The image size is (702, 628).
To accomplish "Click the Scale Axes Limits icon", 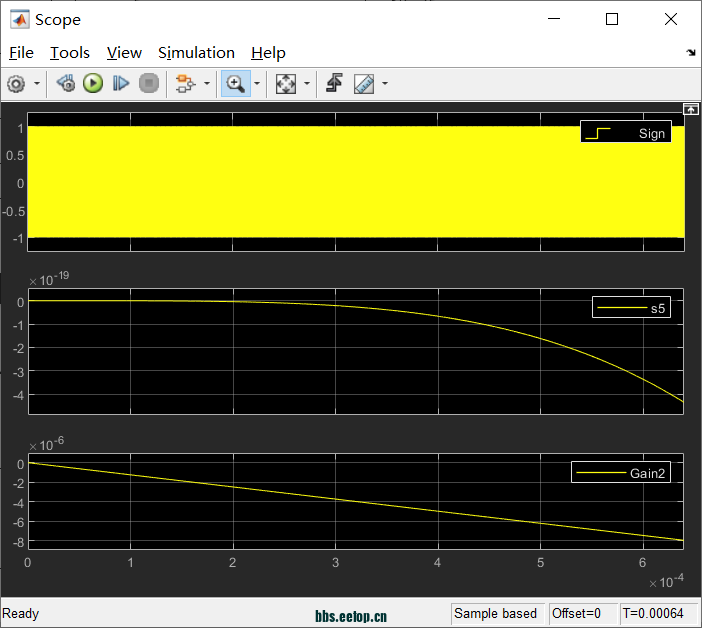I will pyautogui.click(x=286, y=84).
